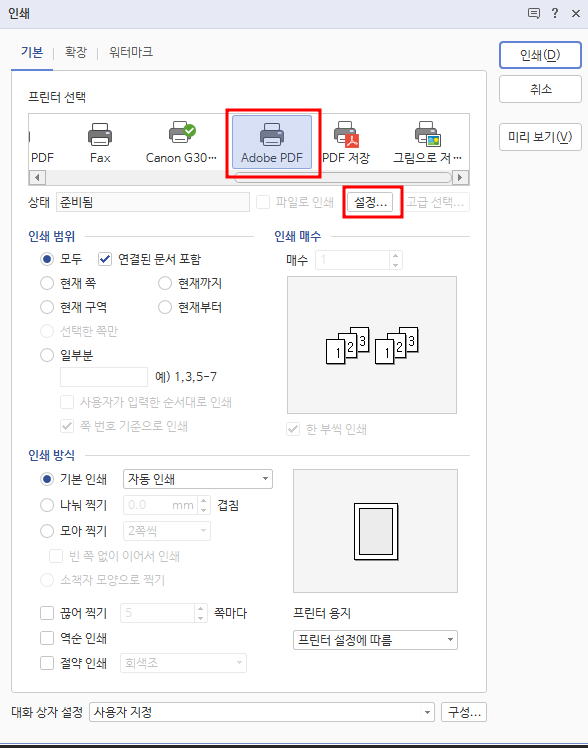The height and width of the screenshot is (748, 588).
Task: Click the 구성... button
Action: (x=464, y=712)
